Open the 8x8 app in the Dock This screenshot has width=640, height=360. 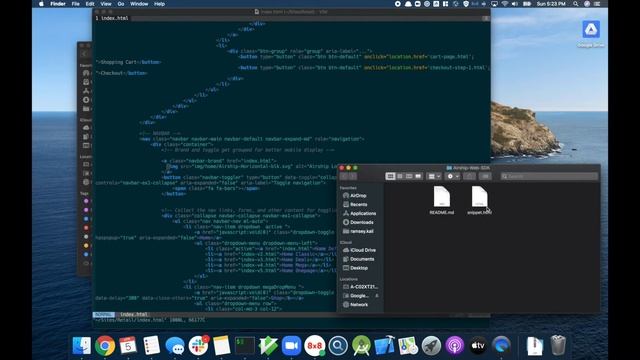(315, 346)
